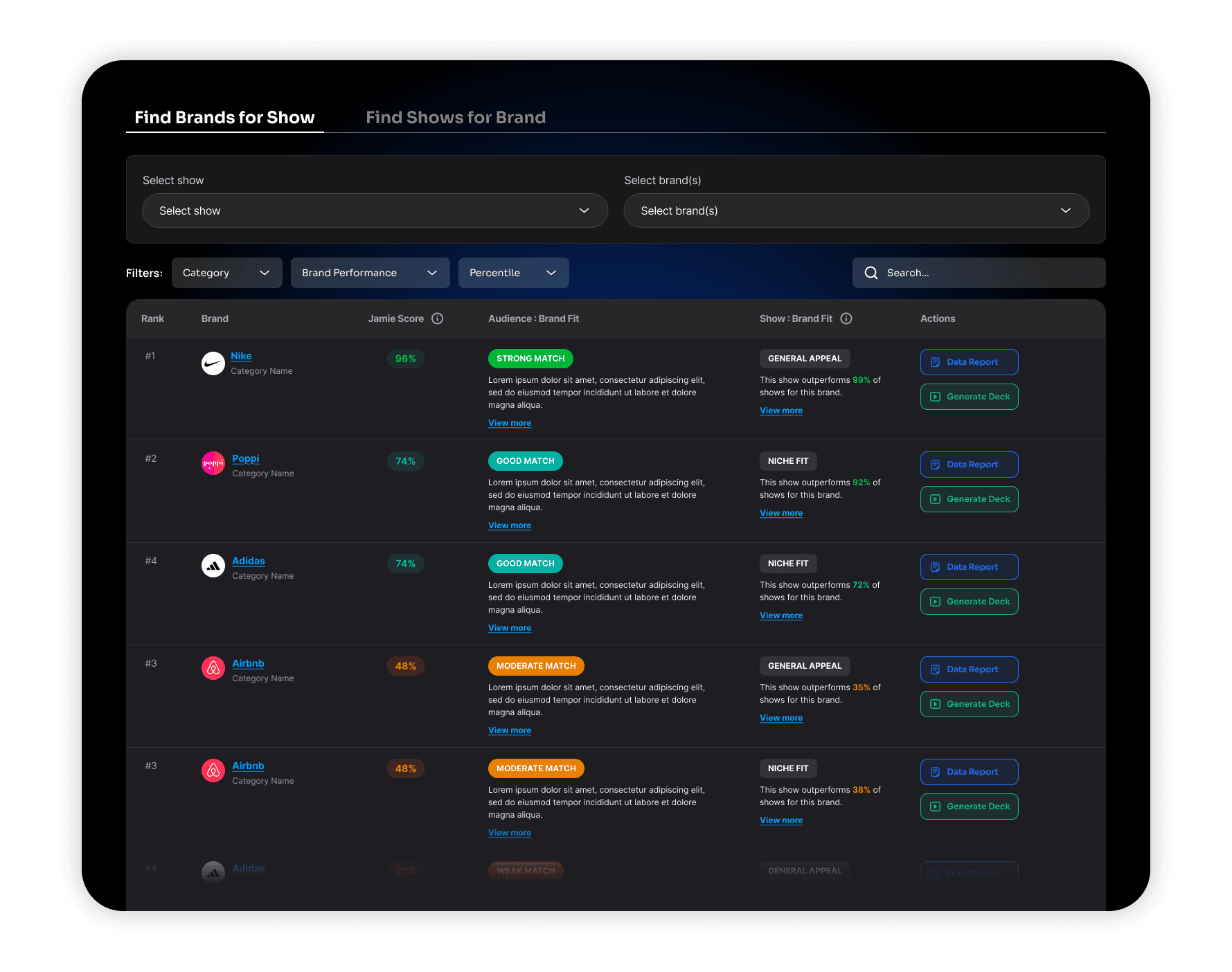The width and height of the screenshot is (1232, 972).
Task: View more audience fit in Airbnb 38% row
Action: pyautogui.click(x=510, y=833)
